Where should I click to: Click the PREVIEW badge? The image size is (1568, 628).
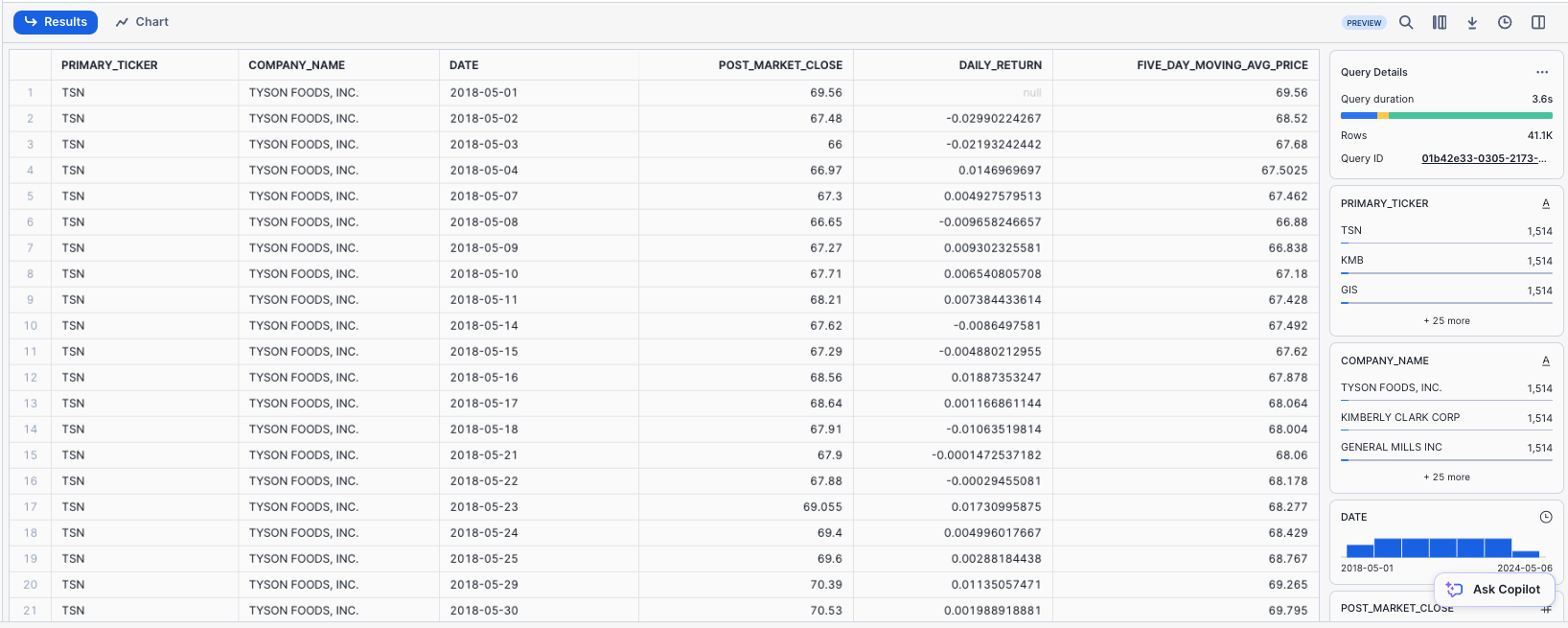(x=1364, y=23)
